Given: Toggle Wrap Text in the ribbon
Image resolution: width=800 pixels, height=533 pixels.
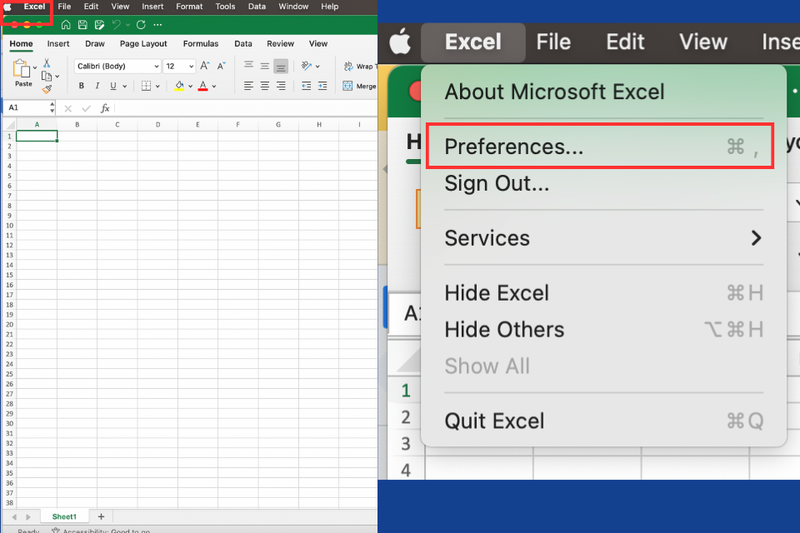Looking at the screenshot, I should 360,66.
